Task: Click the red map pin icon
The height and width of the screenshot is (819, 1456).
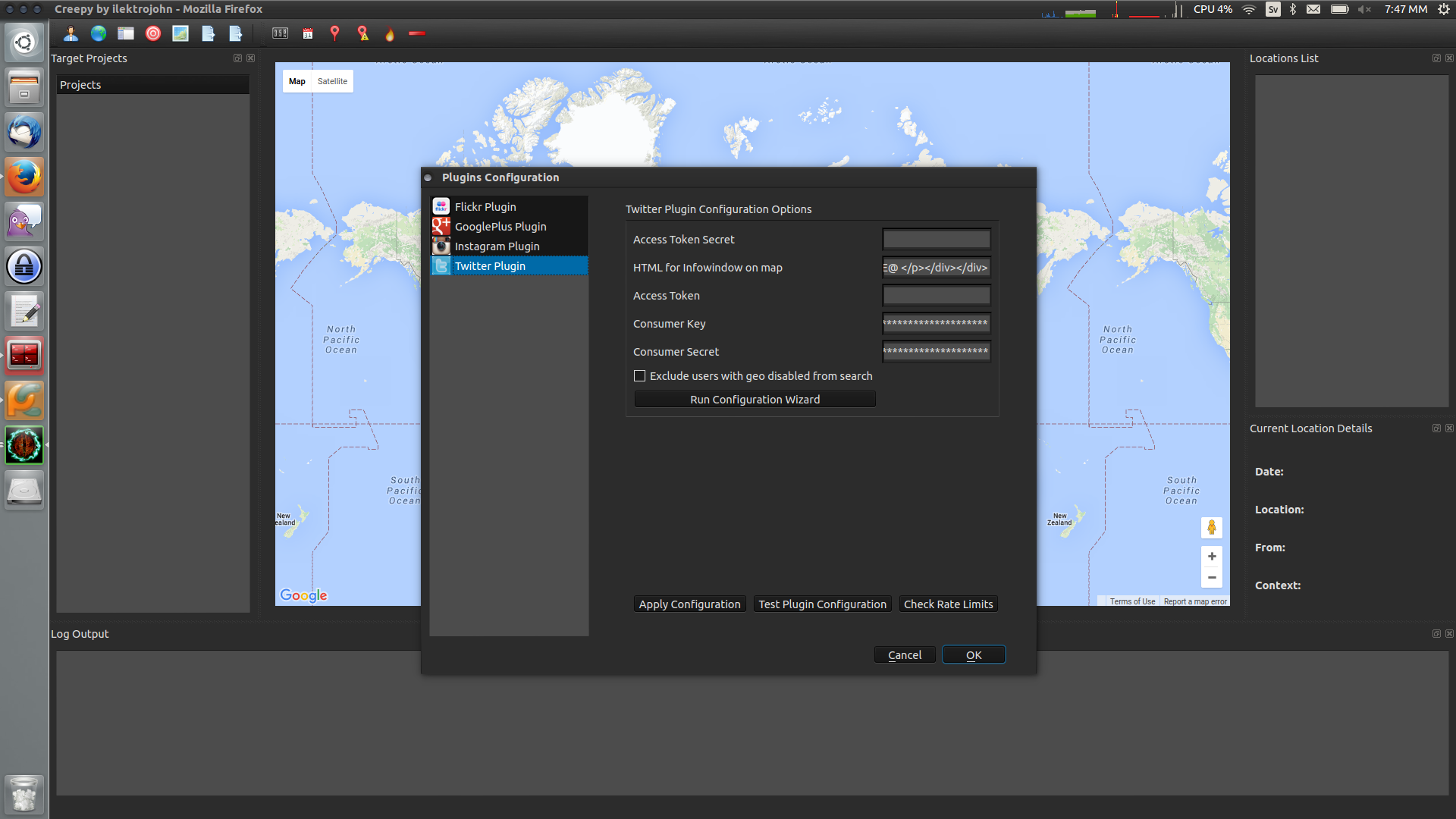Action: tap(334, 33)
